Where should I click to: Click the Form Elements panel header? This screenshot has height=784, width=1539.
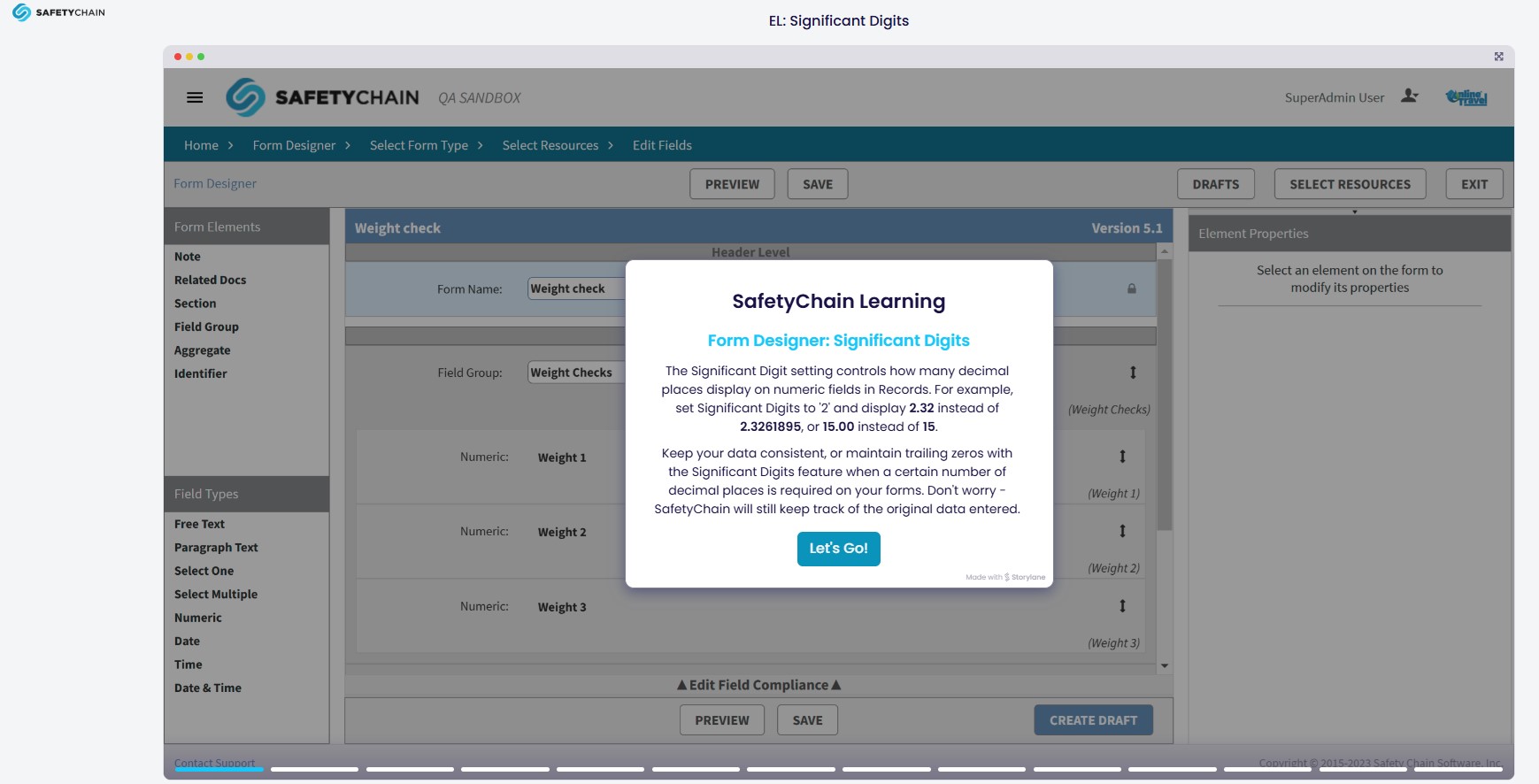[247, 227]
